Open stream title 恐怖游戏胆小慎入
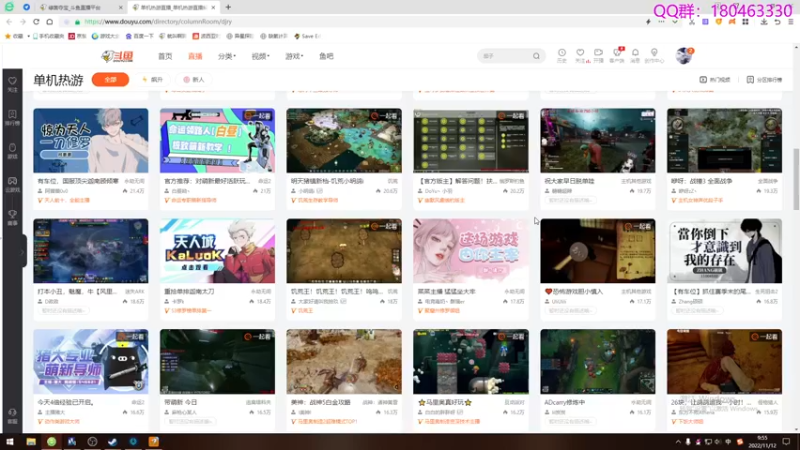 tap(573, 292)
